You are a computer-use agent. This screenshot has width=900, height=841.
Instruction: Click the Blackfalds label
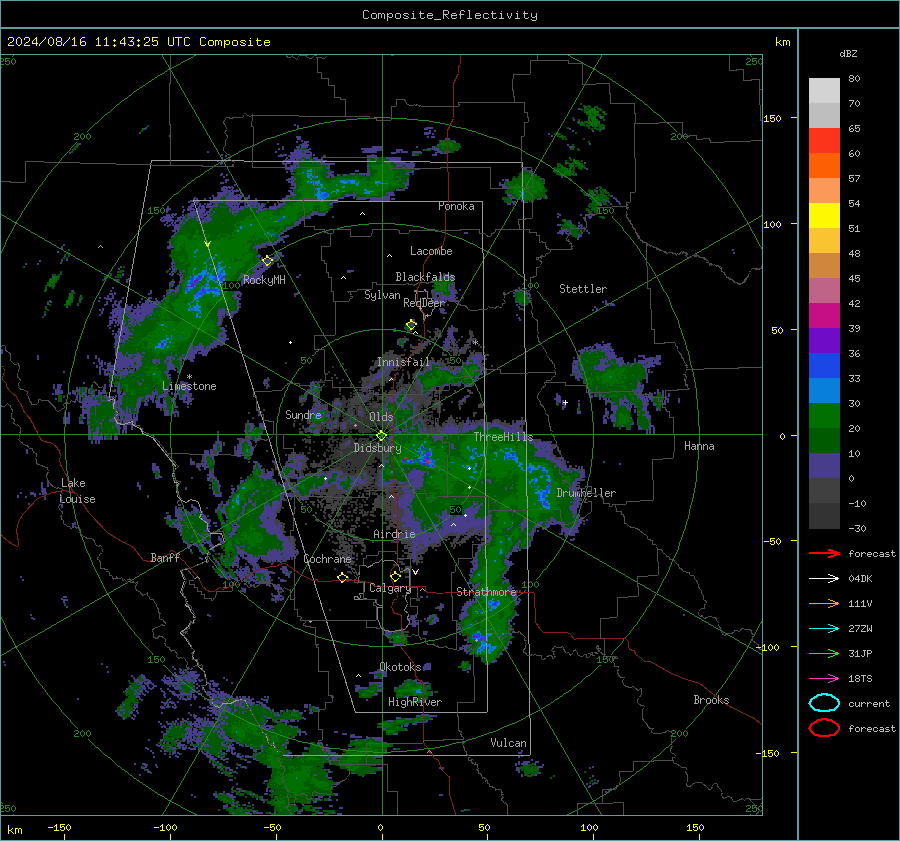(425, 277)
